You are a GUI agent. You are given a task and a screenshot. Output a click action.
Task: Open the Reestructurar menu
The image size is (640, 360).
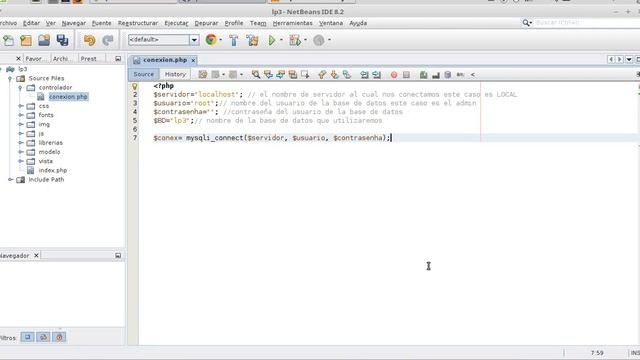pyautogui.click(x=138, y=23)
